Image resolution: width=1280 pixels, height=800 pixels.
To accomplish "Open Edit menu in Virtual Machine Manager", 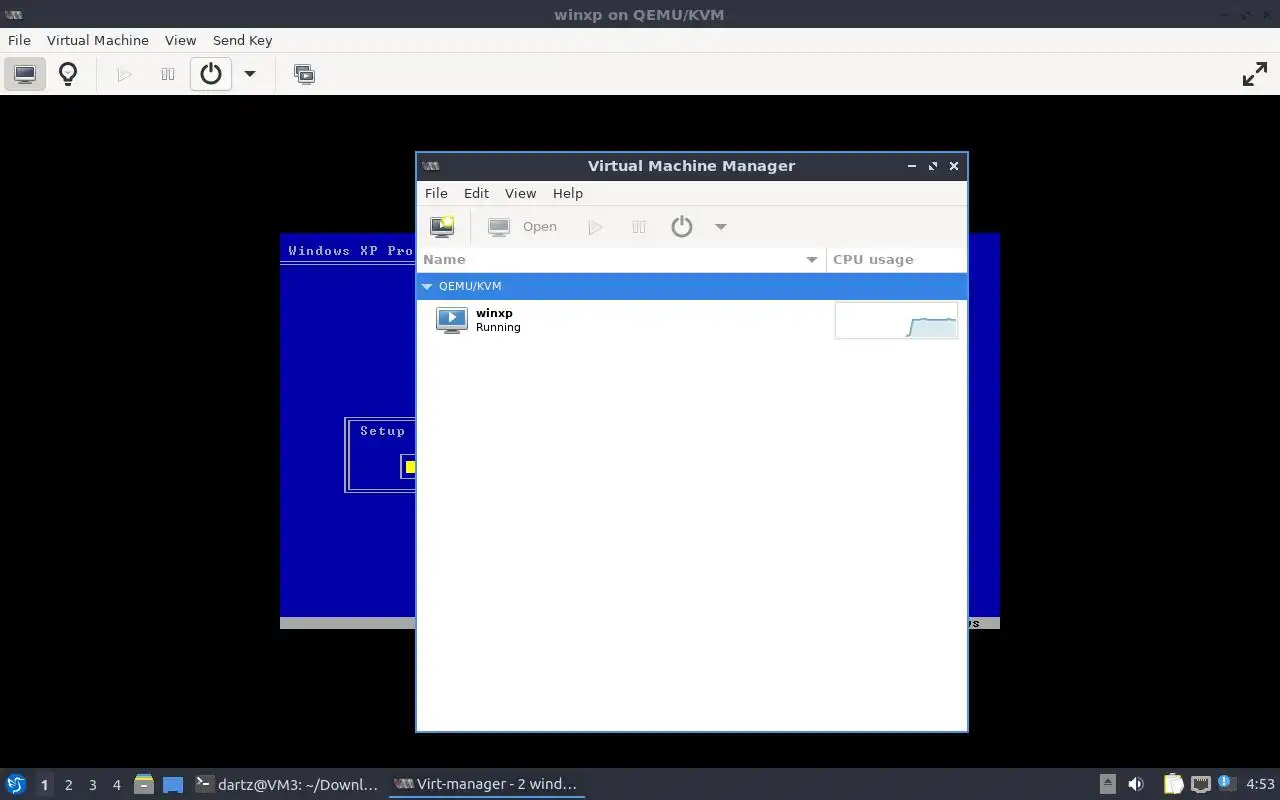I will coord(476,193).
